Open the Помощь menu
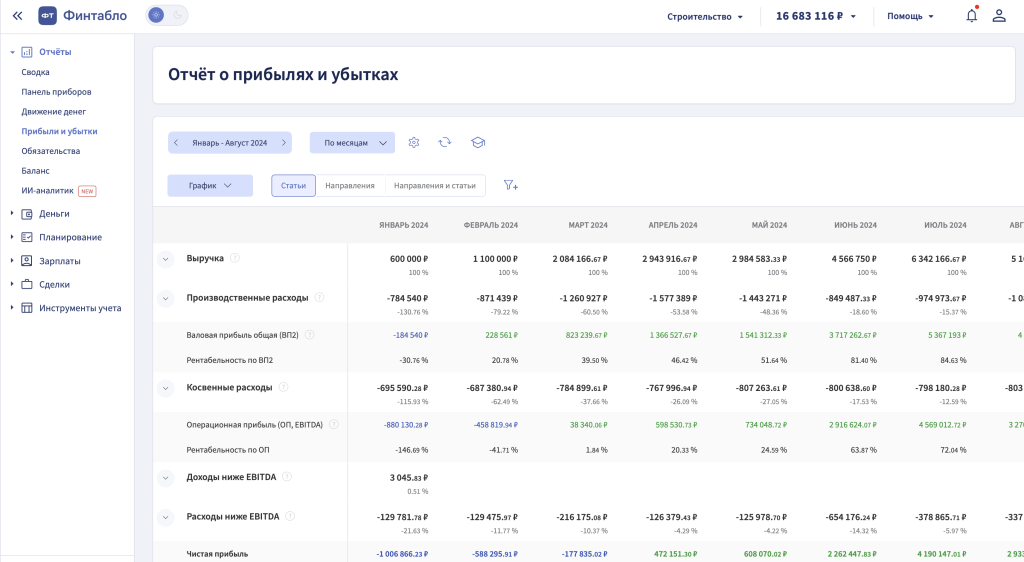Screen dimensions: 1024x562 pos(910,16)
